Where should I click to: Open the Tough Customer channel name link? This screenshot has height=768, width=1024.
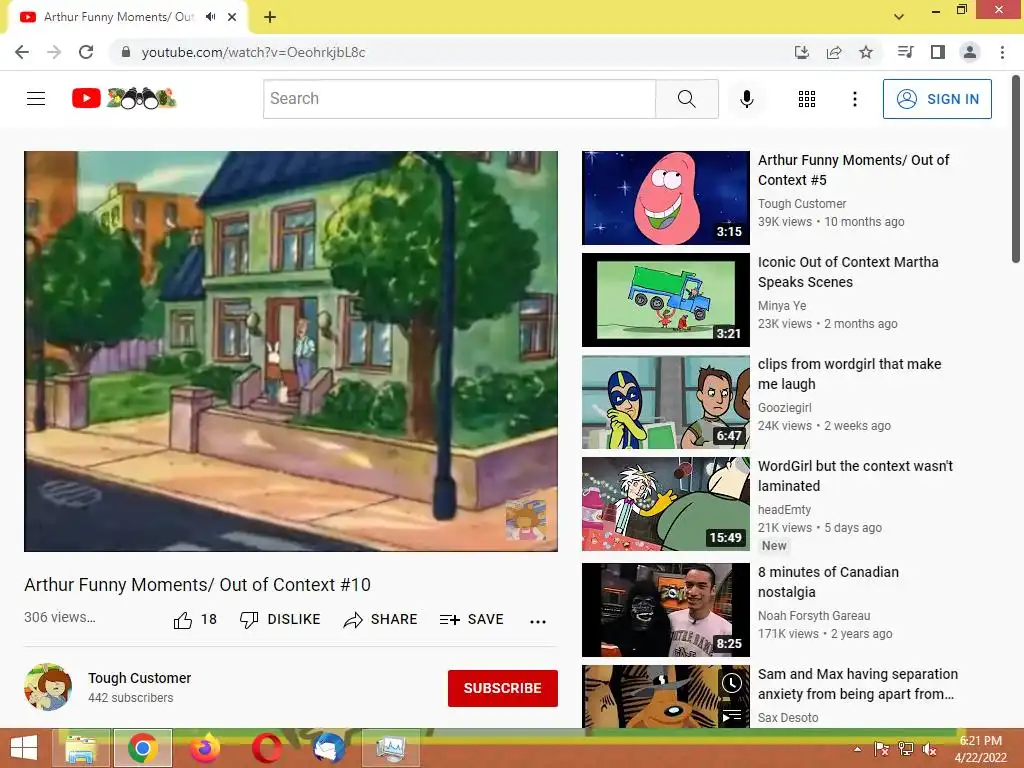tap(140, 678)
